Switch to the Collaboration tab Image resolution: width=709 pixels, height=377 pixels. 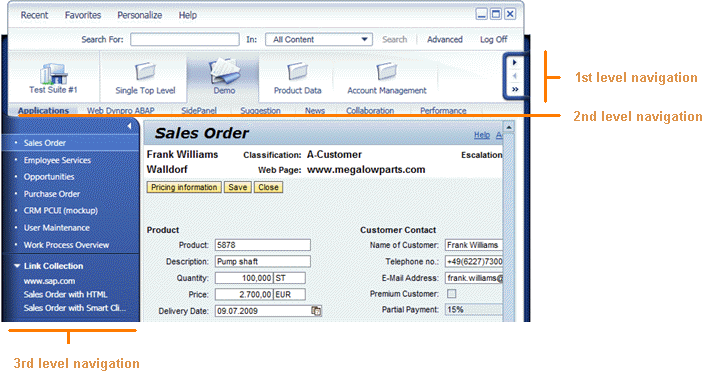click(x=370, y=110)
